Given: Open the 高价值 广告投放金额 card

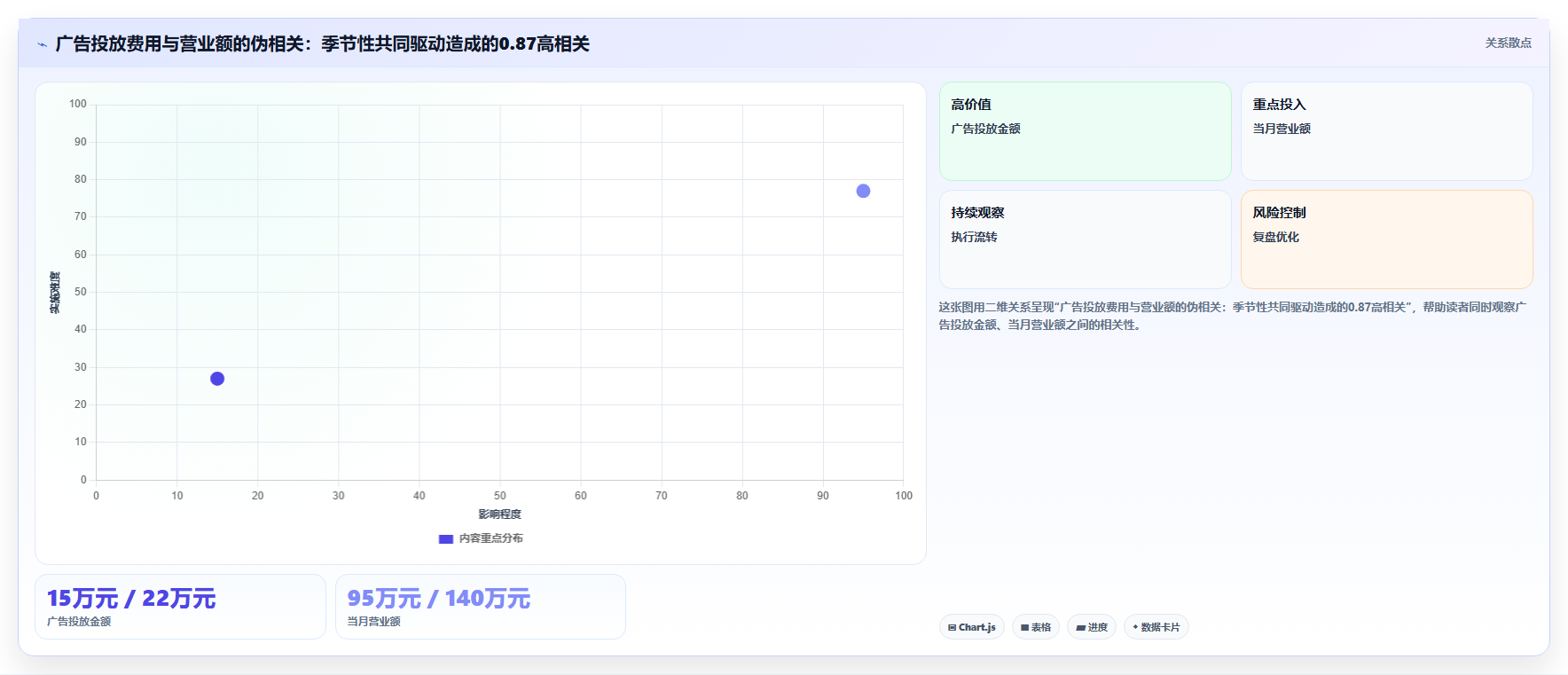Looking at the screenshot, I should coord(1085,131).
